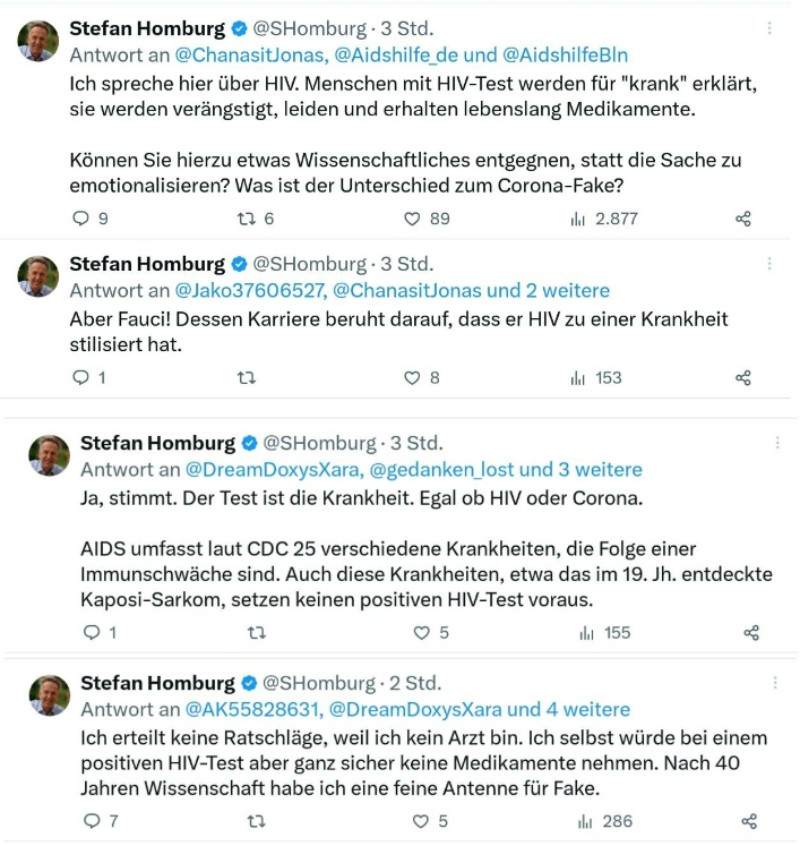This screenshot has height=846, width=800.
Task: Open more options menu on Fauci tweet
Action: (x=768, y=264)
